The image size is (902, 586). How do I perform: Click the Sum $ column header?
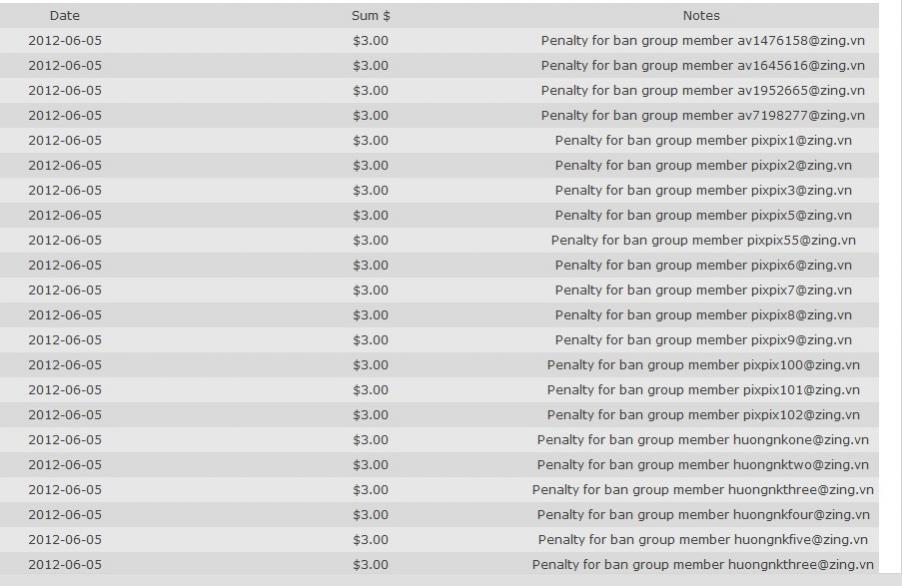(x=371, y=16)
